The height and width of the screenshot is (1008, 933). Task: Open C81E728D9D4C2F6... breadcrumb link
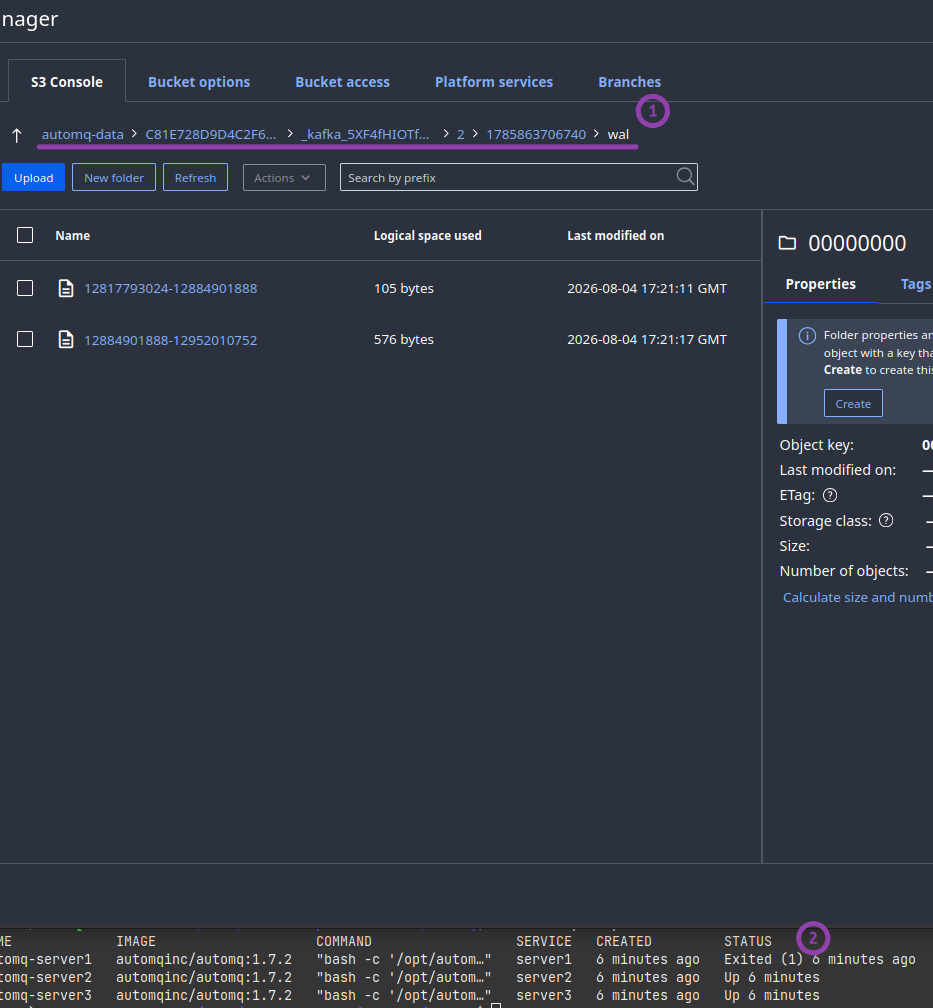pos(211,134)
